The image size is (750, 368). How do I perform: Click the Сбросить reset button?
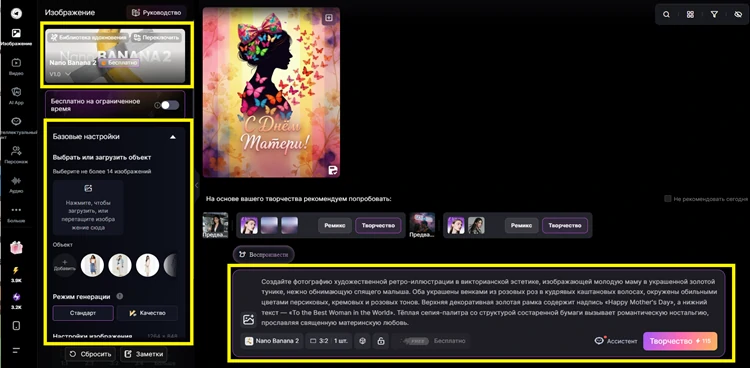click(x=90, y=355)
